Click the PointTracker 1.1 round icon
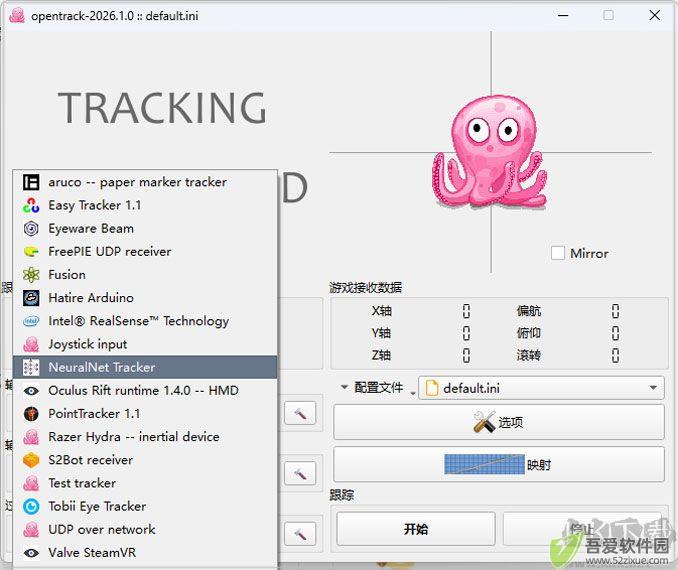 (31, 414)
